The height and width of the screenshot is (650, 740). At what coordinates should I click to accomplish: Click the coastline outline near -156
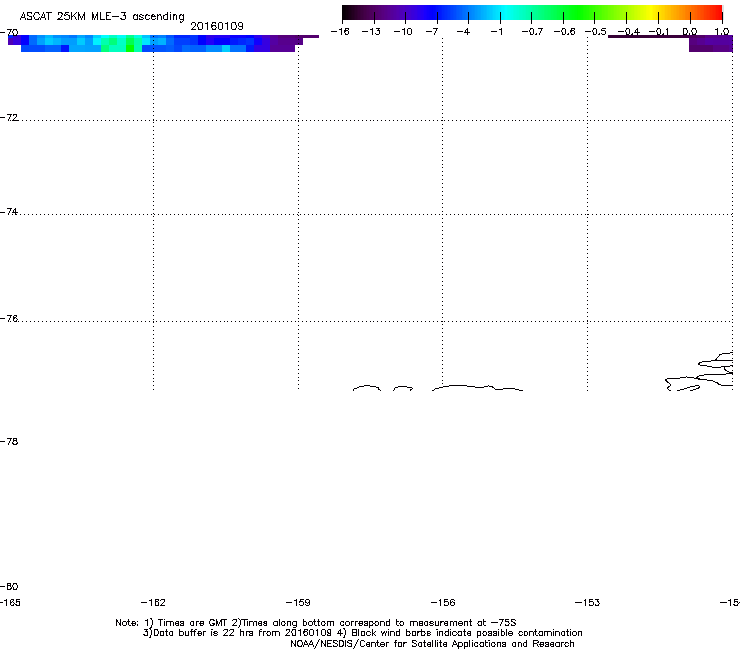[x=478, y=388]
